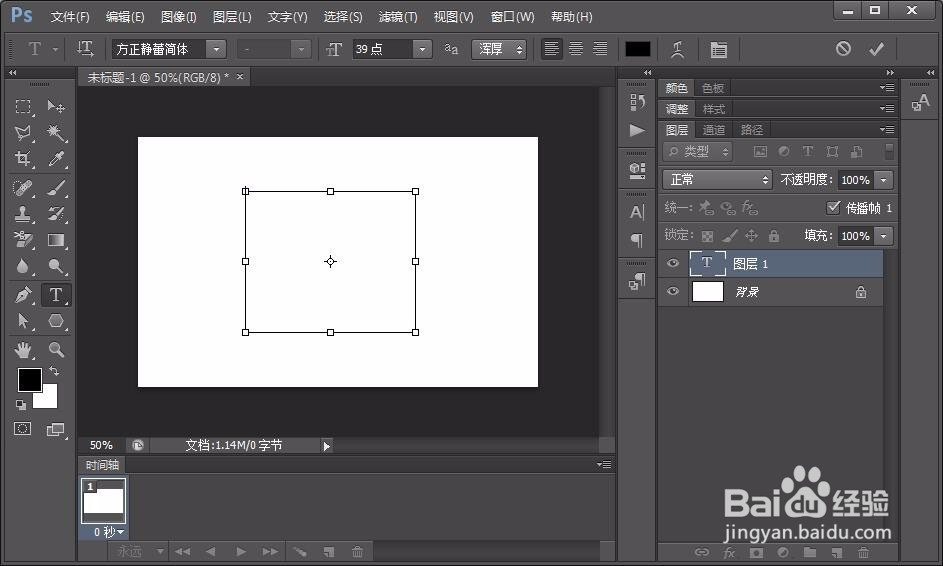This screenshot has height=566, width=943.
Task: Select the Eyedropper tool
Action: 56,159
